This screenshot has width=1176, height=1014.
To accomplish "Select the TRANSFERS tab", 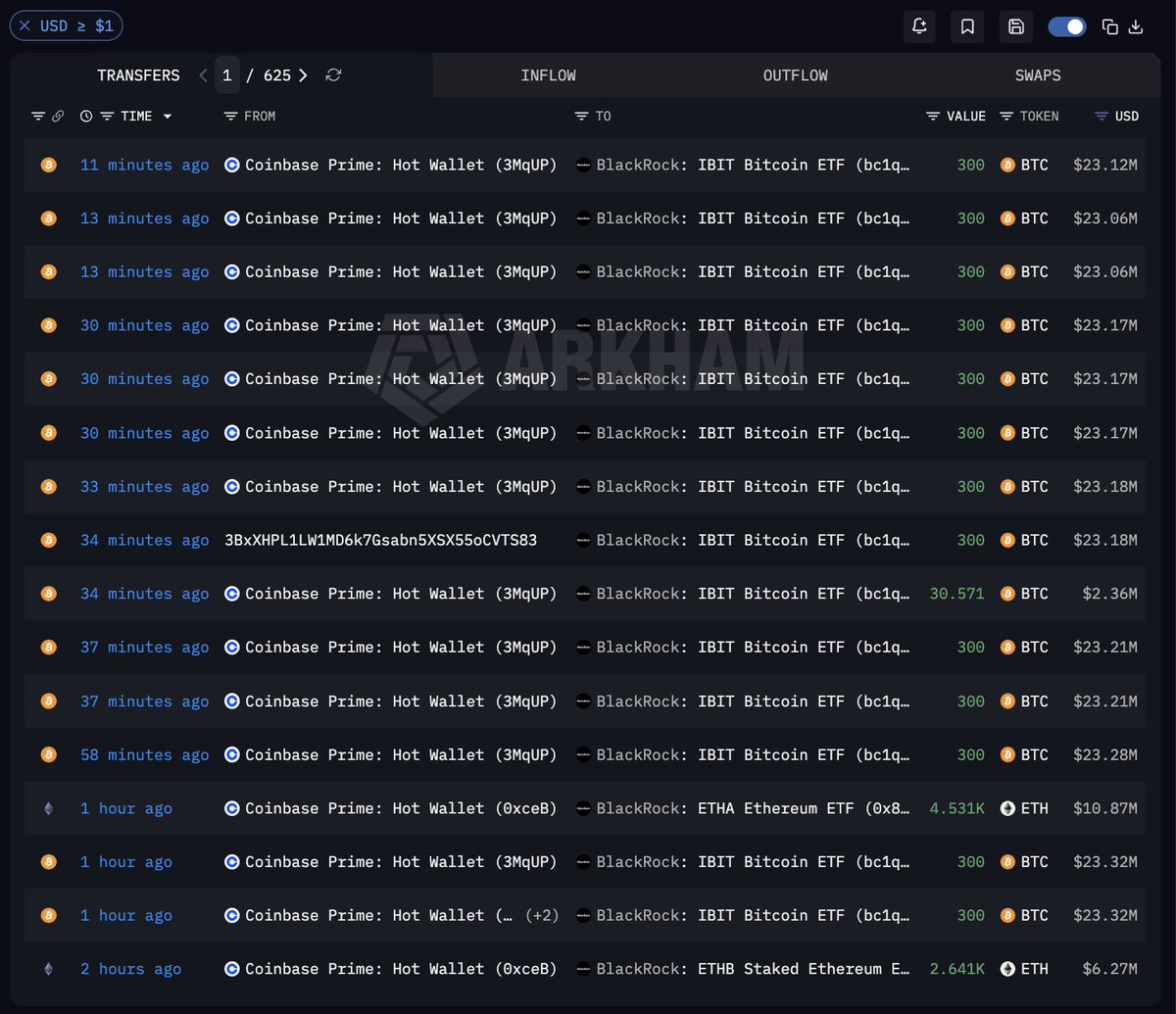I will coord(138,75).
